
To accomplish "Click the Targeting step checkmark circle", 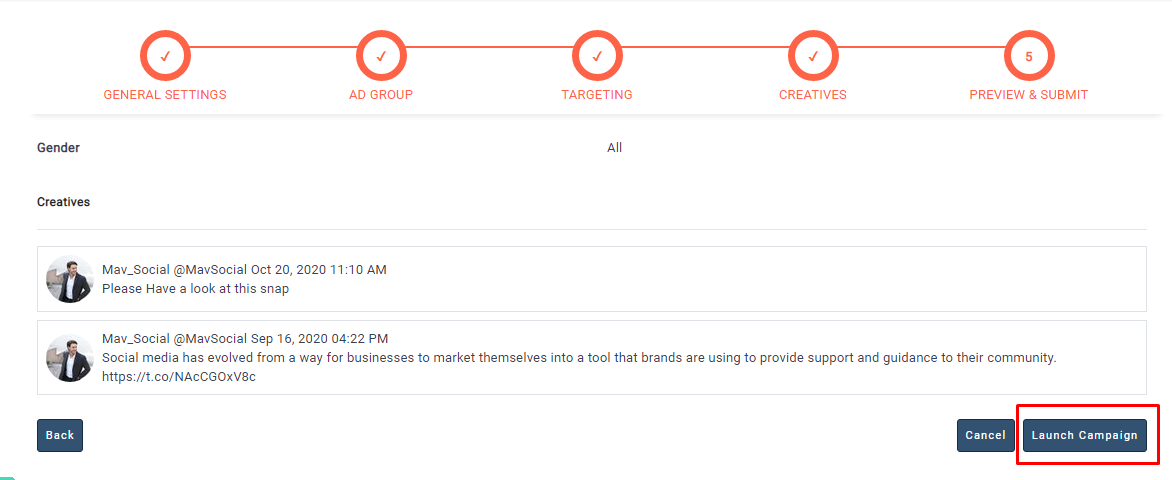I will point(597,56).
